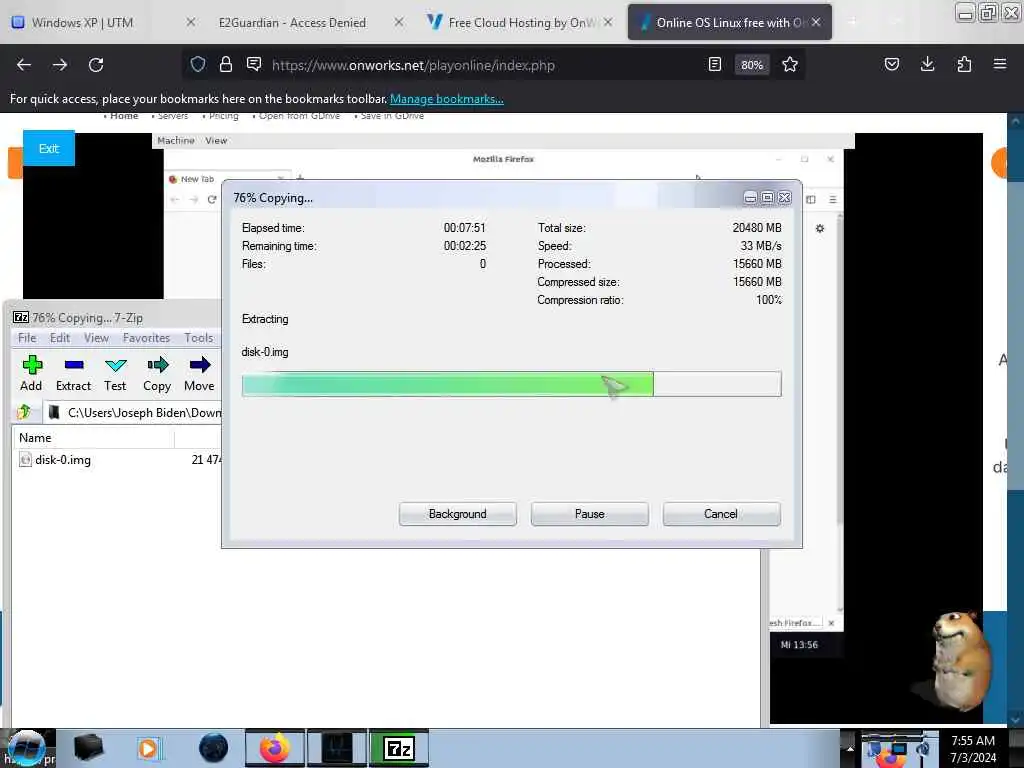This screenshot has width=1024, height=768.
Task: Toggle reader view icon
Action: pos(715,64)
